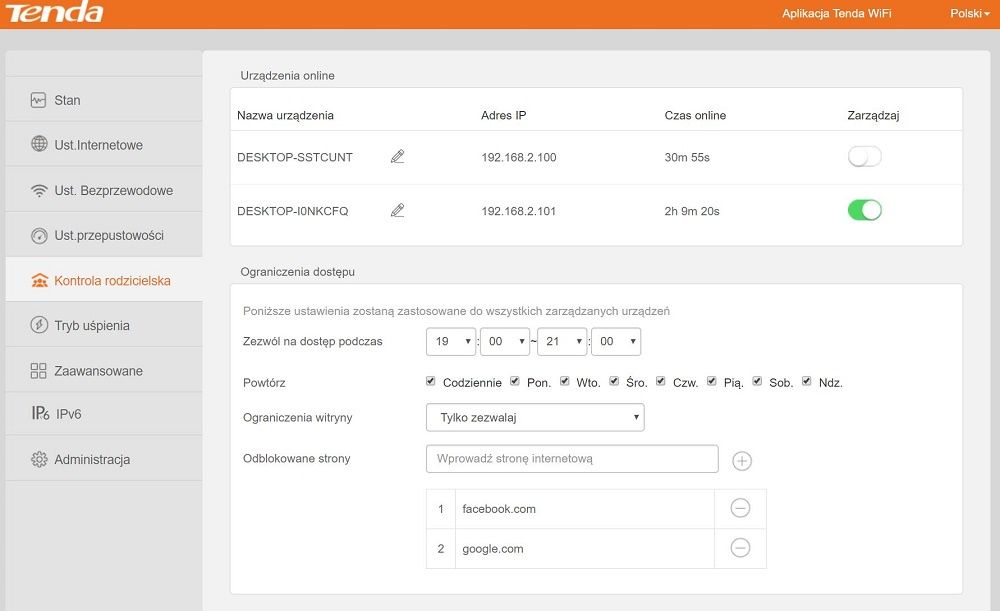Viewport: 1000px width, 611px height.
Task: Click the Adres IP column header
Action: tap(503, 115)
